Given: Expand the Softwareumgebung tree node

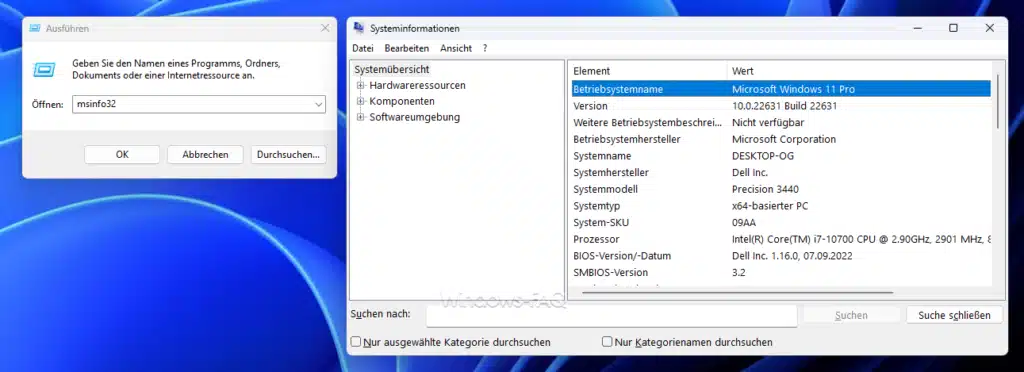Looking at the screenshot, I should [x=360, y=117].
